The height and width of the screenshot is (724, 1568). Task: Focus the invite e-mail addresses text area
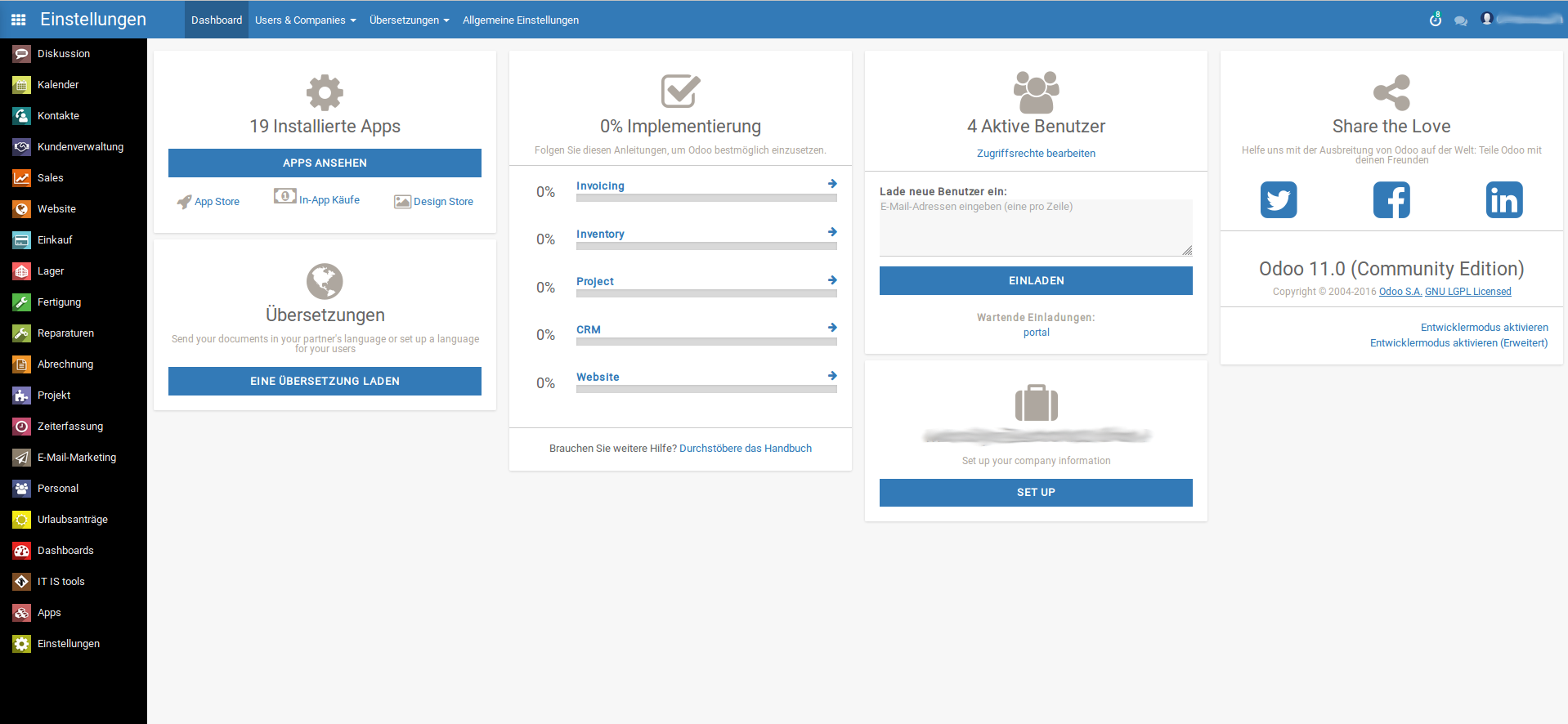(1036, 228)
